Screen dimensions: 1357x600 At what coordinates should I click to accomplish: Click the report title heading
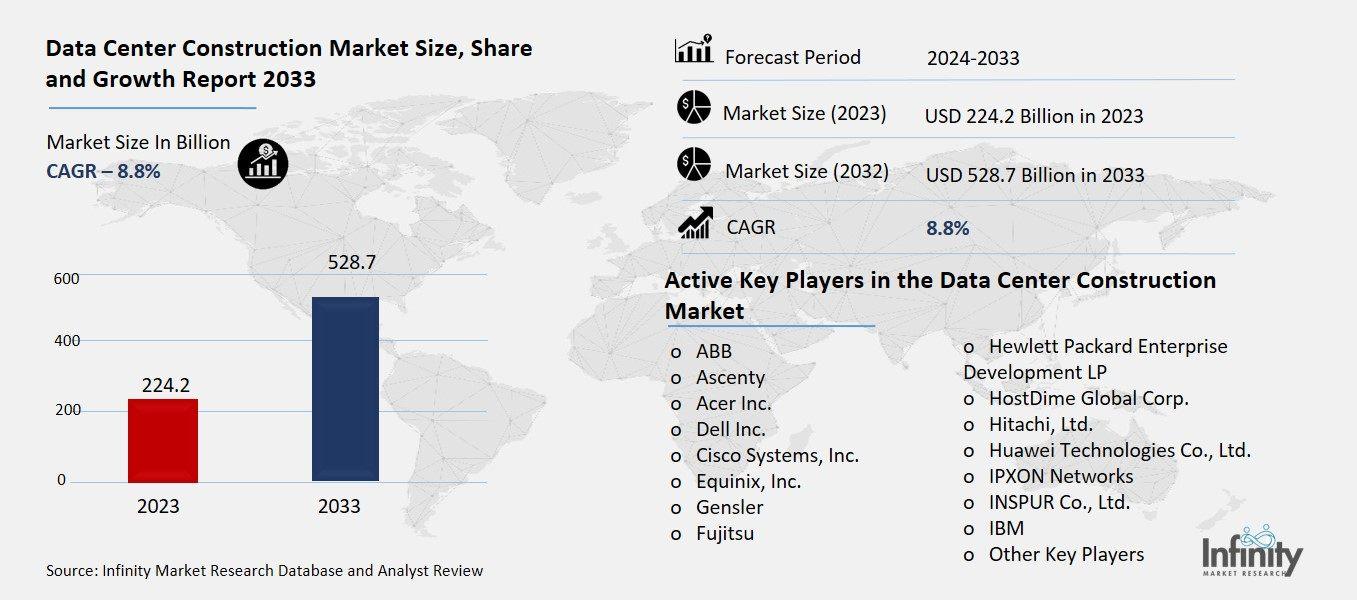pos(288,62)
